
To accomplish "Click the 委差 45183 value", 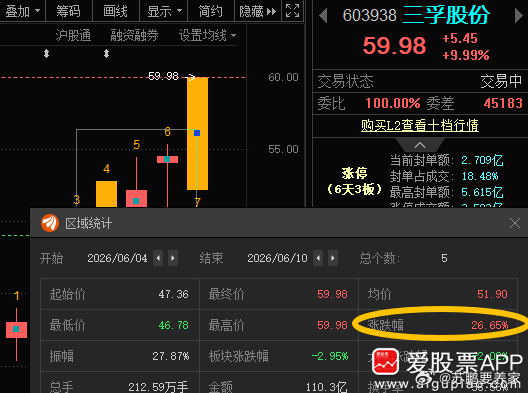I will (503, 103).
